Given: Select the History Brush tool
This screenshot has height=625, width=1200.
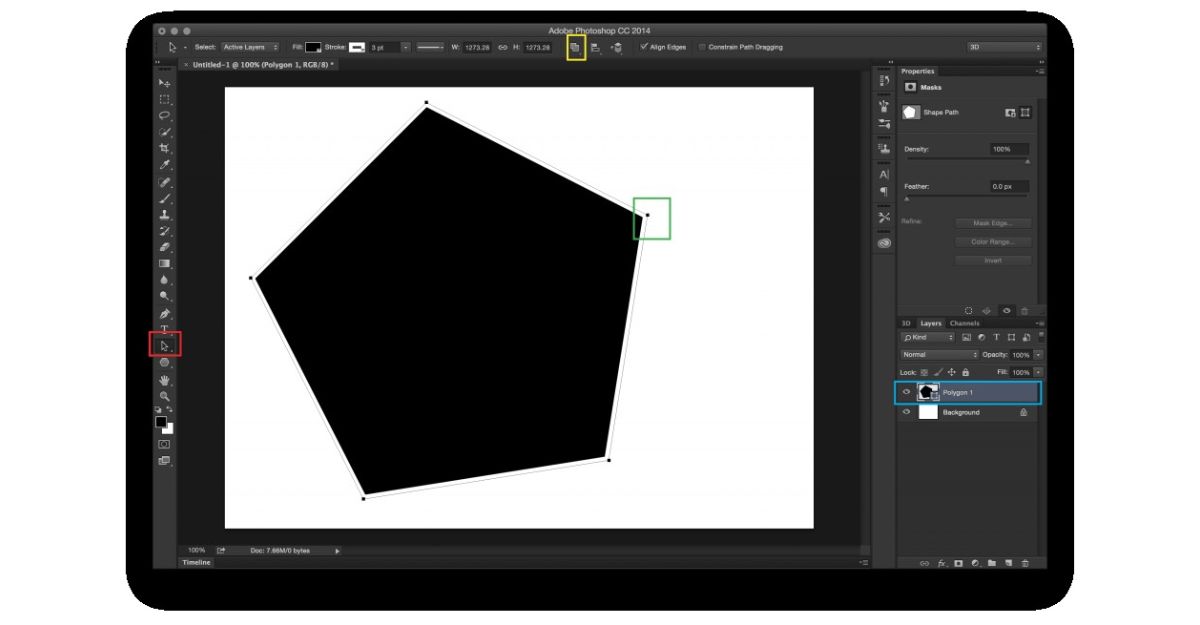Looking at the screenshot, I should pyautogui.click(x=164, y=231).
